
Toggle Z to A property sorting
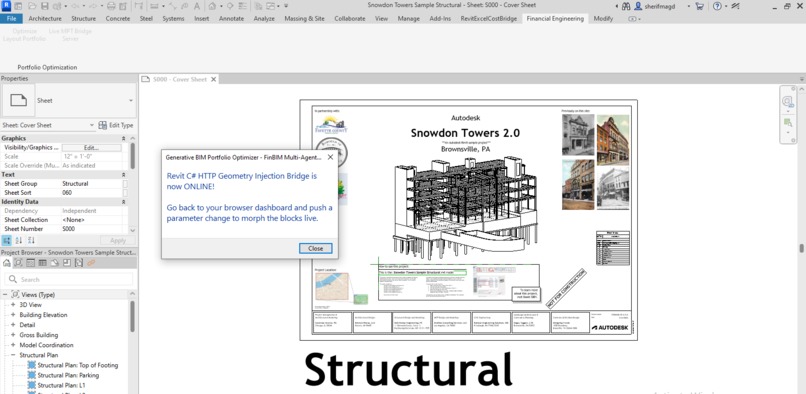[x=31, y=240]
